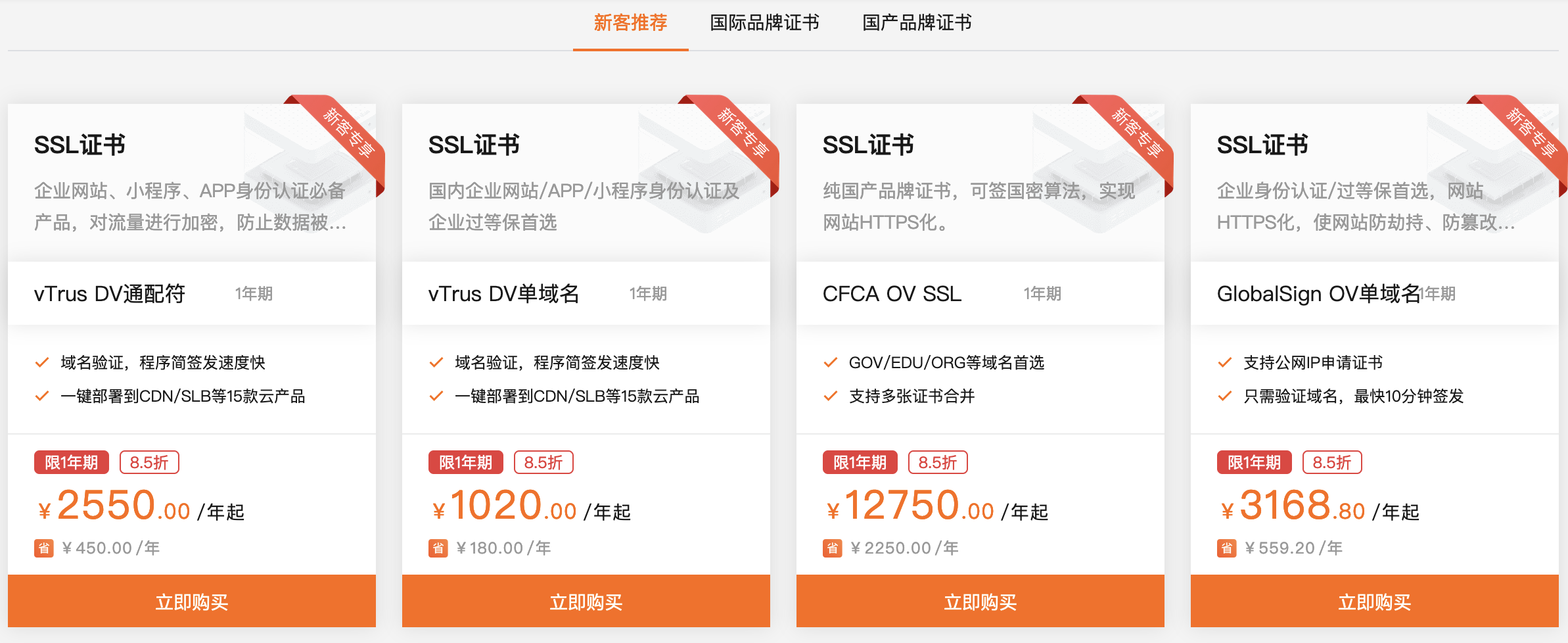Image resolution: width=1568 pixels, height=643 pixels.
Task: Switch to the 国际品牌证书 tab
Action: 764,22
